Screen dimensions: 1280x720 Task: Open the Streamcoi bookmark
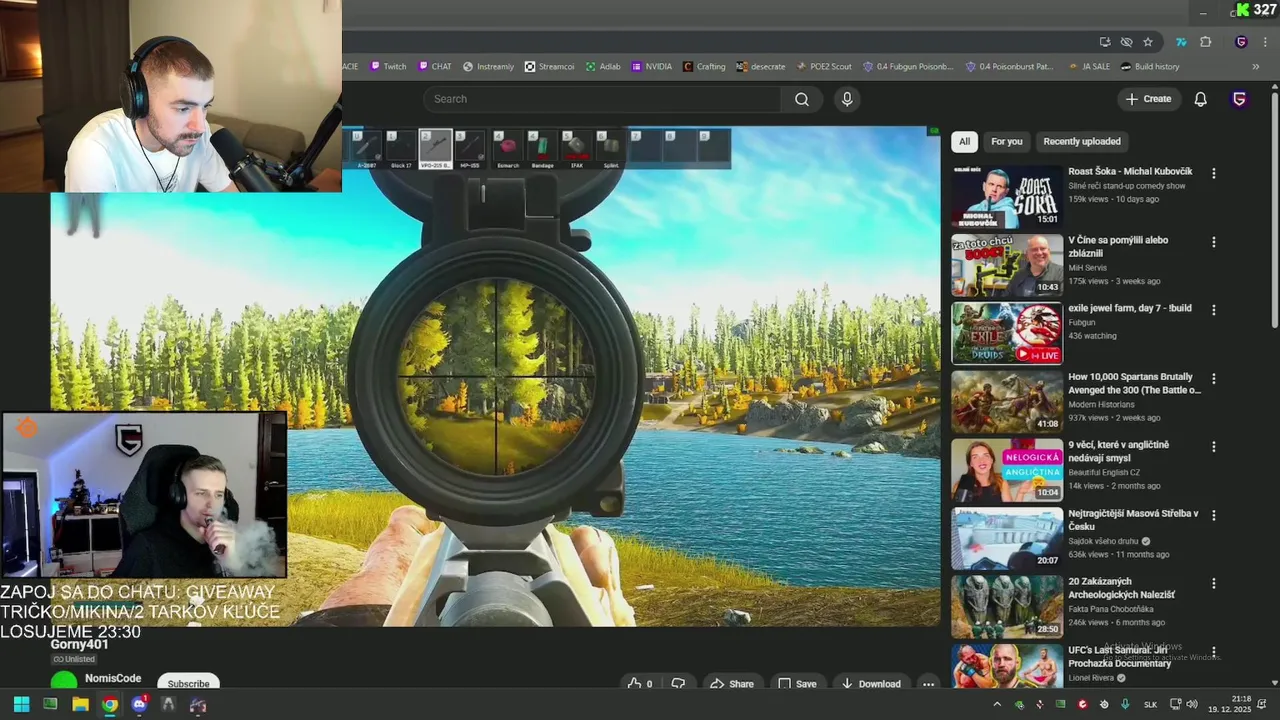click(x=550, y=67)
